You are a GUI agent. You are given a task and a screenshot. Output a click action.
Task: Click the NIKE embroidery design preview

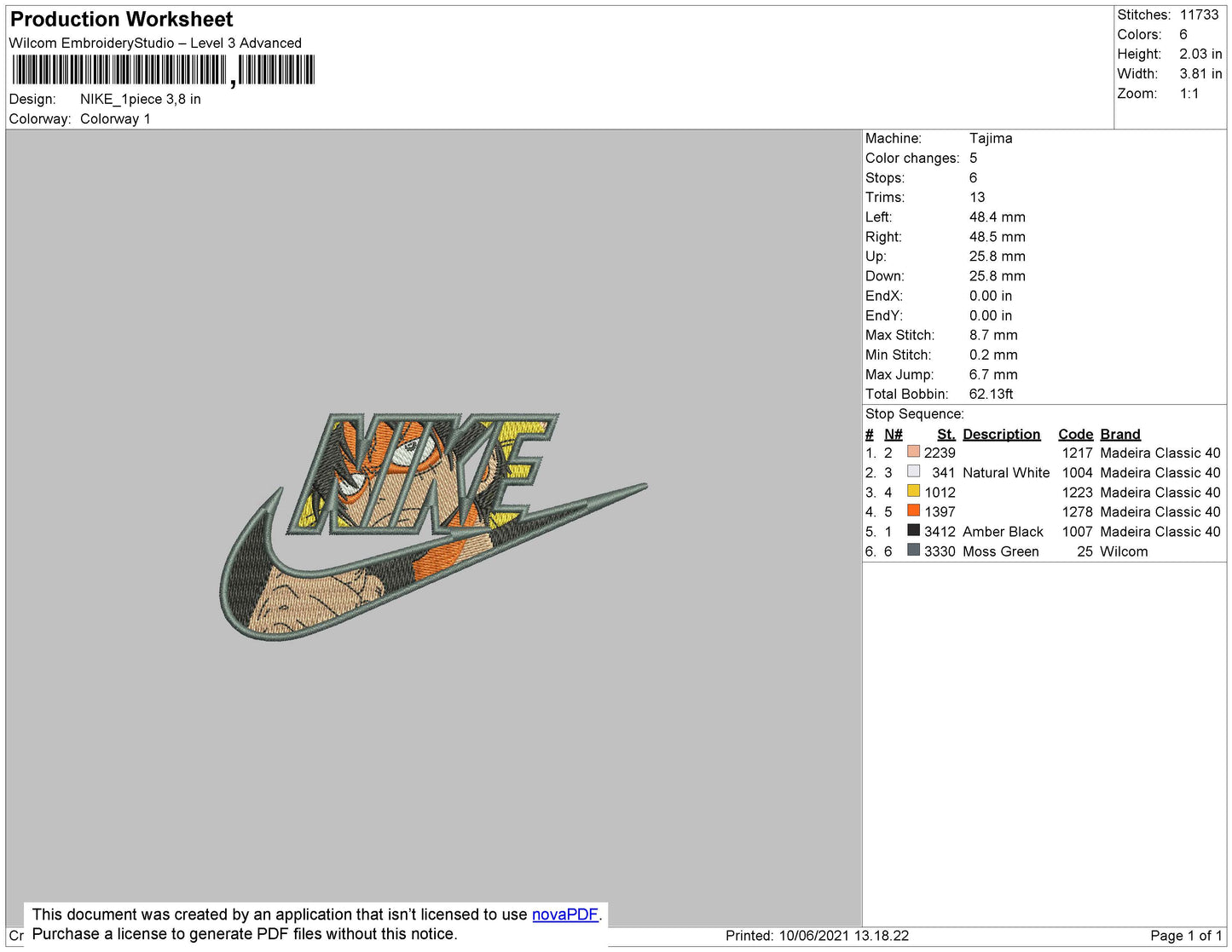pyautogui.click(x=433, y=526)
